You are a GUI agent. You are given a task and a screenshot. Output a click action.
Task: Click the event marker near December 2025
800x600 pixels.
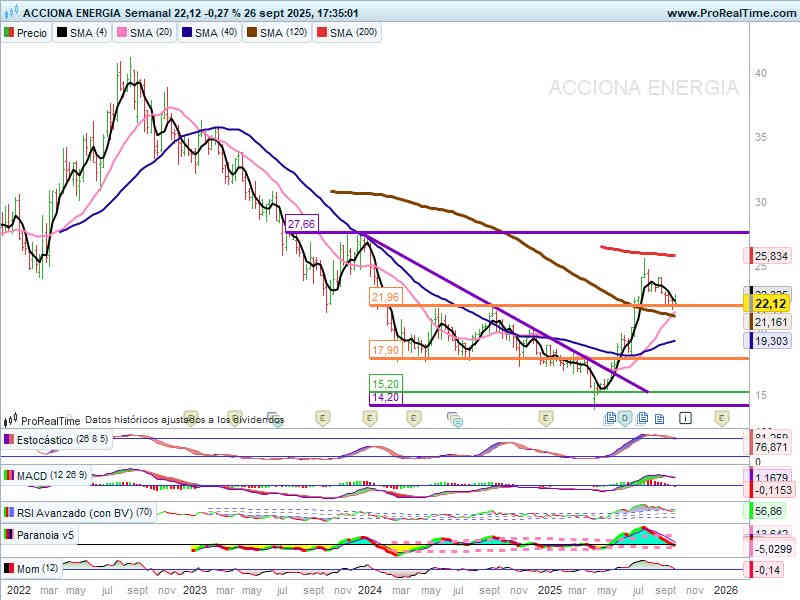(721, 418)
